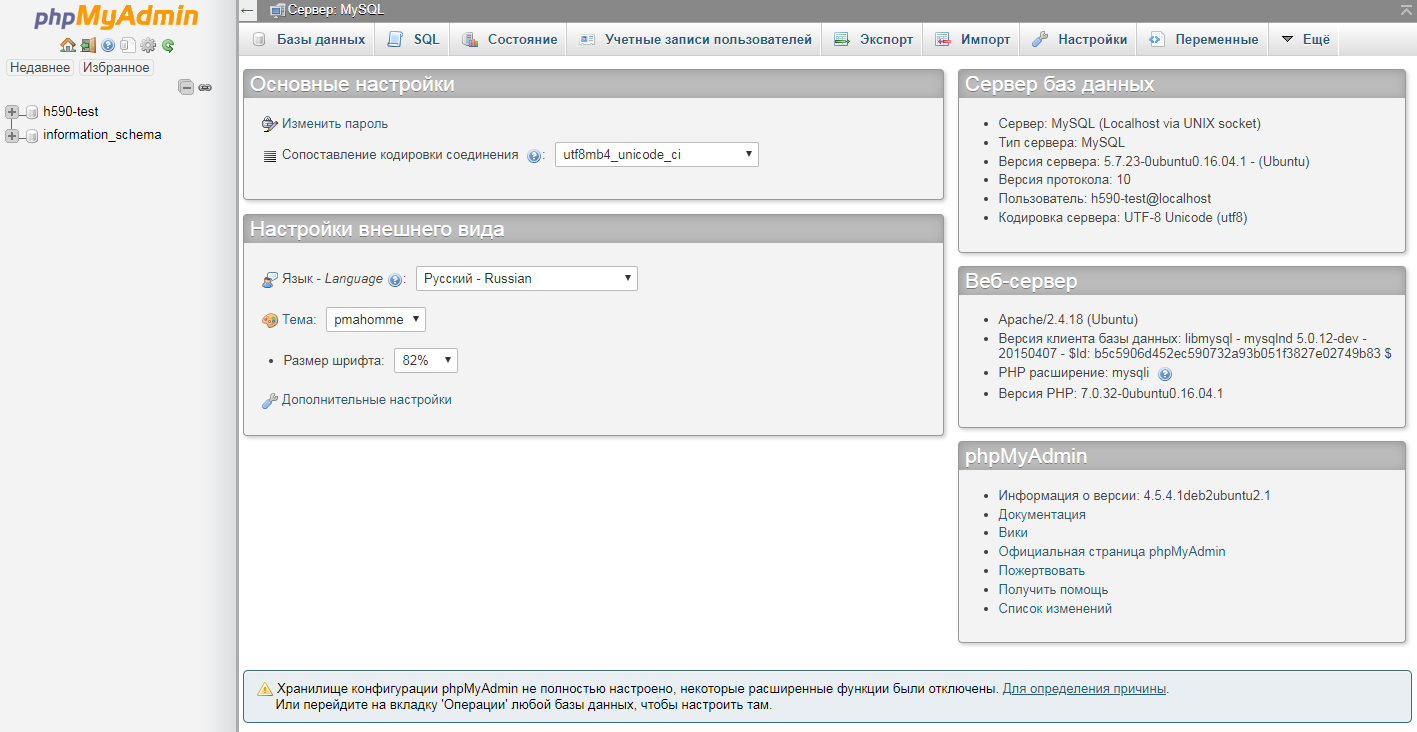The height and width of the screenshot is (732, 1417).
Task: Click Сервер: MySQL breadcrumb link
Action: [336, 10]
